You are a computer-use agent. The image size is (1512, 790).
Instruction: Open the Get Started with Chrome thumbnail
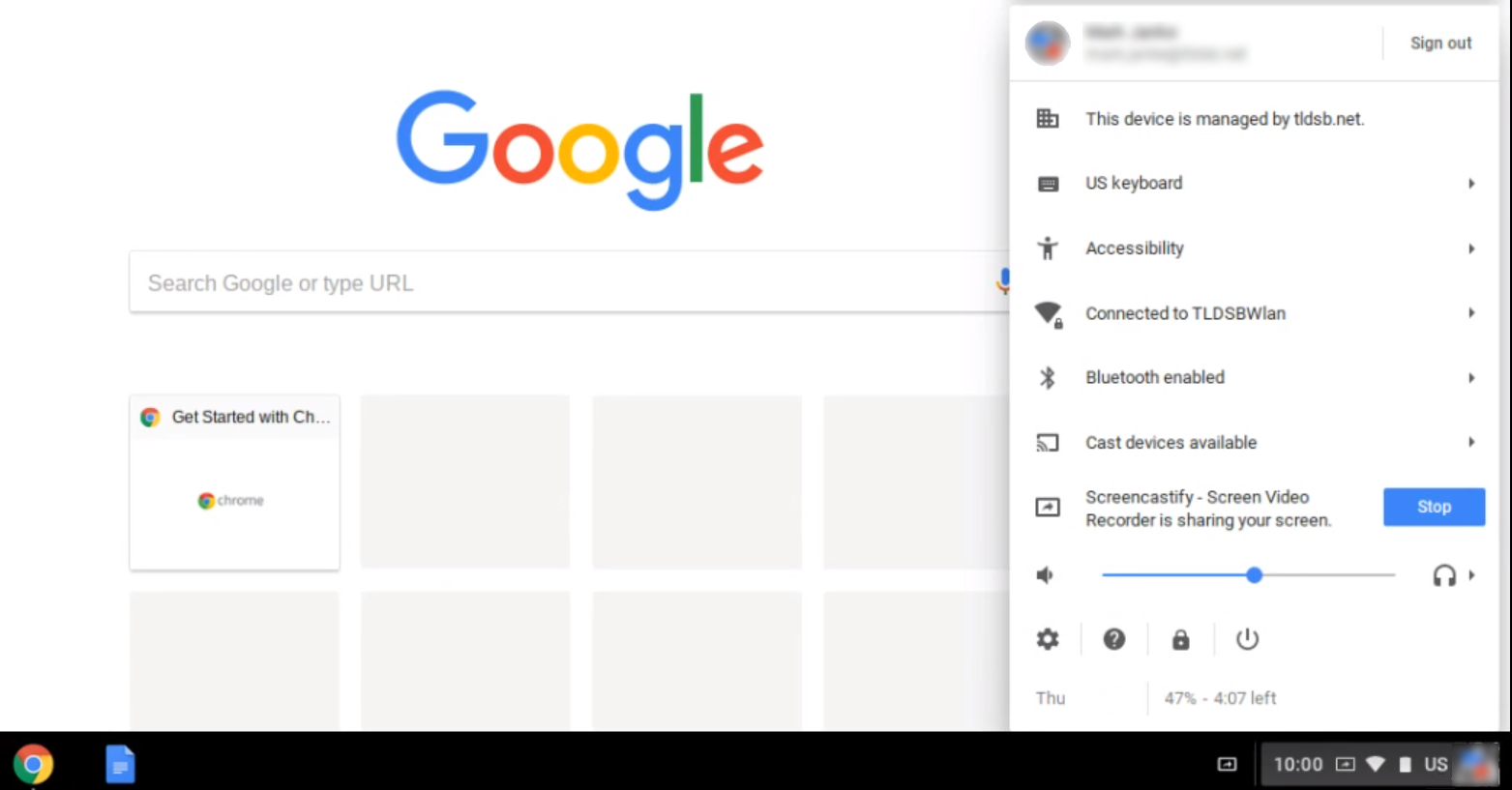tap(234, 483)
